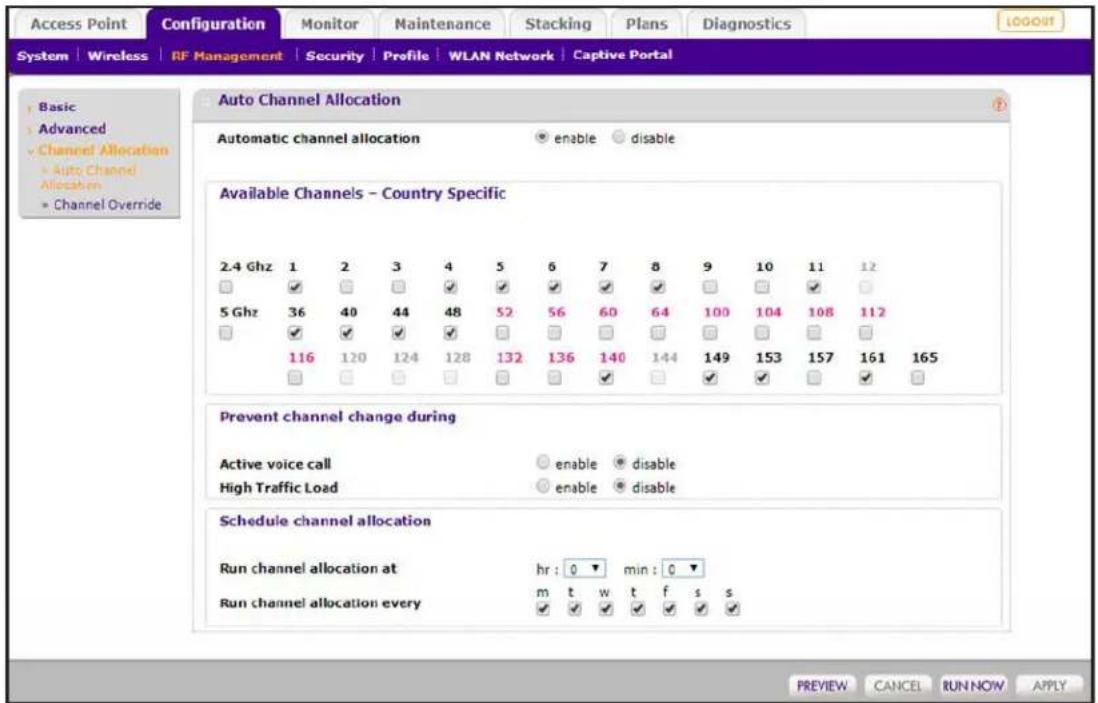Switch to the Monitor tab
1098x703 pixels.
329,24
